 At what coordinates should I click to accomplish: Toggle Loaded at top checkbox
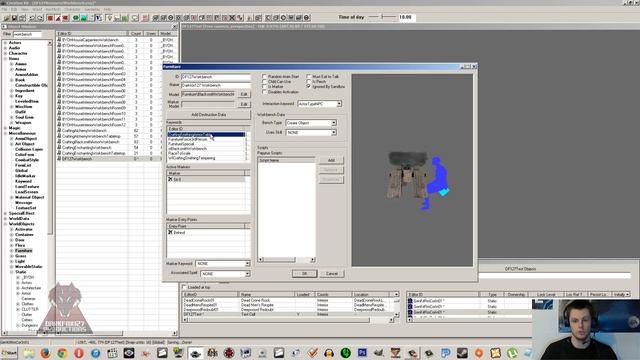pos(184,287)
